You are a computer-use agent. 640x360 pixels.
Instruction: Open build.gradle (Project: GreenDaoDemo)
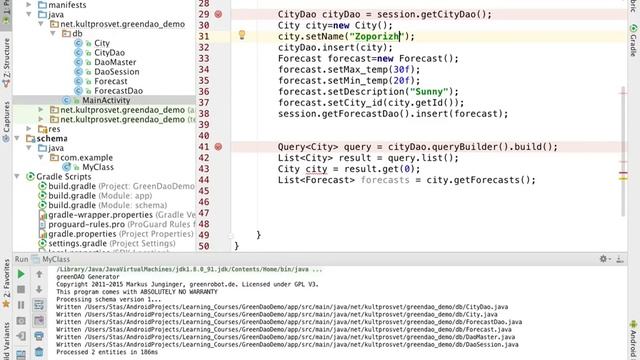(x=121, y=186)
